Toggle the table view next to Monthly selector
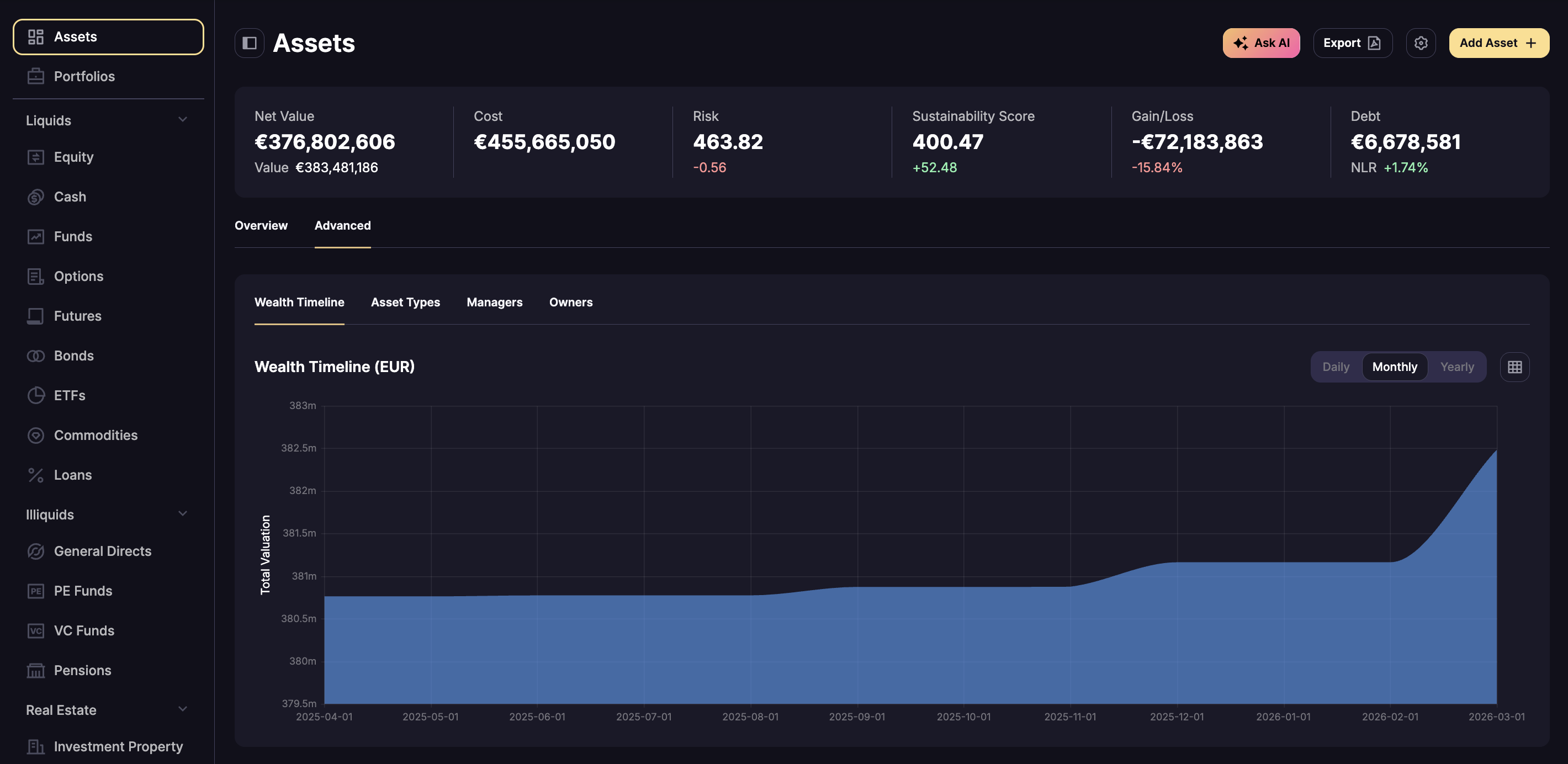 click(x=1515, y=367)
